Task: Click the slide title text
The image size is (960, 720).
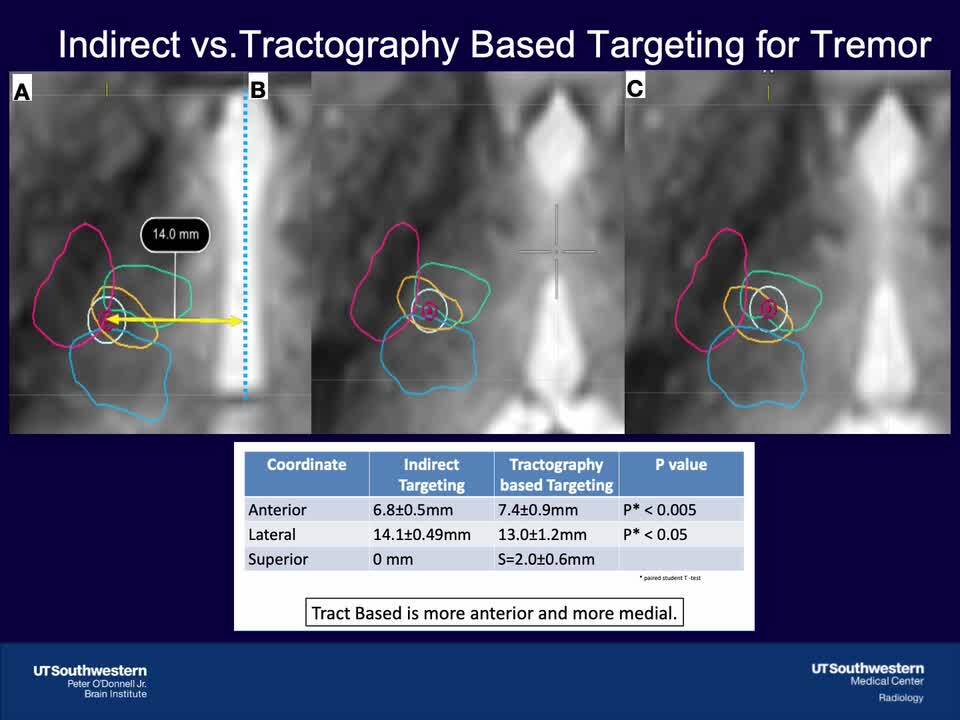Action: [494, 44]
